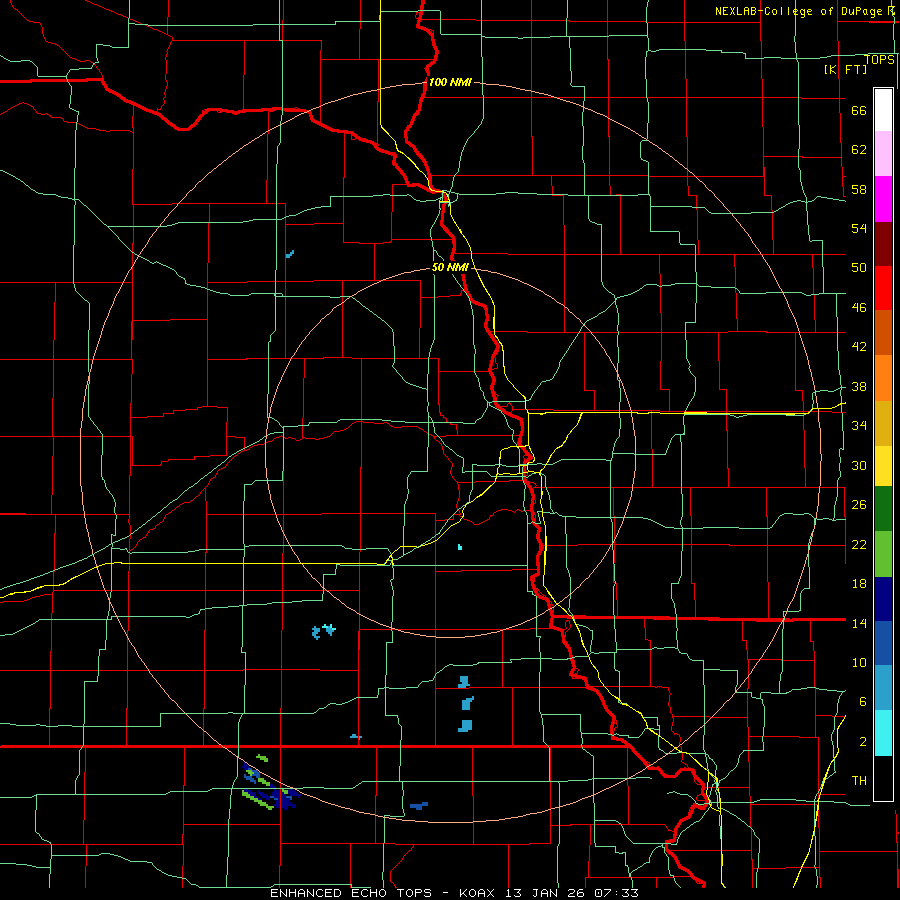Click the "ENHANCED ECHO TOPS" caption text
The width and height of the screenshot is (900, 900).
pos(351,893)
